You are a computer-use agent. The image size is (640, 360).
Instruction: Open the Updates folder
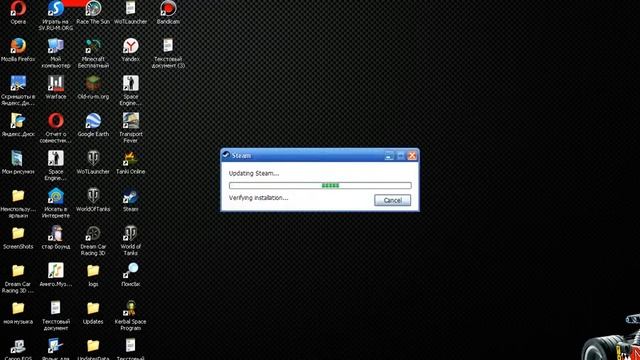(x=93, y=309)
